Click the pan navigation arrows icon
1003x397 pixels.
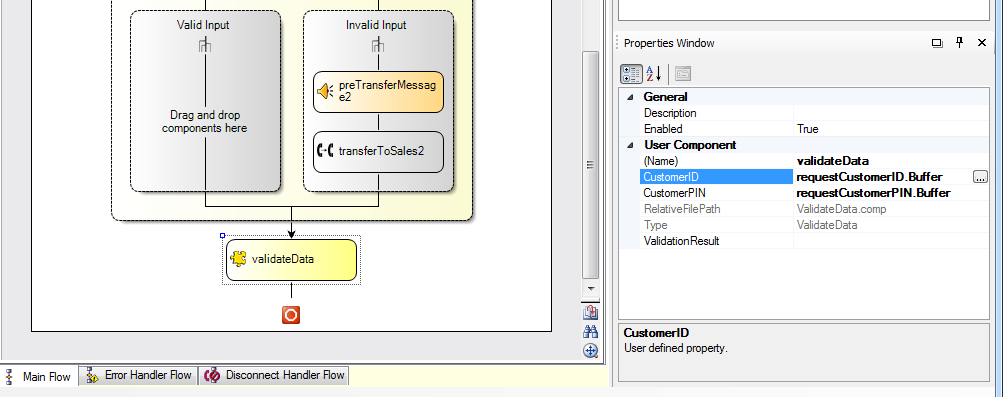click(x=590, y=351)
